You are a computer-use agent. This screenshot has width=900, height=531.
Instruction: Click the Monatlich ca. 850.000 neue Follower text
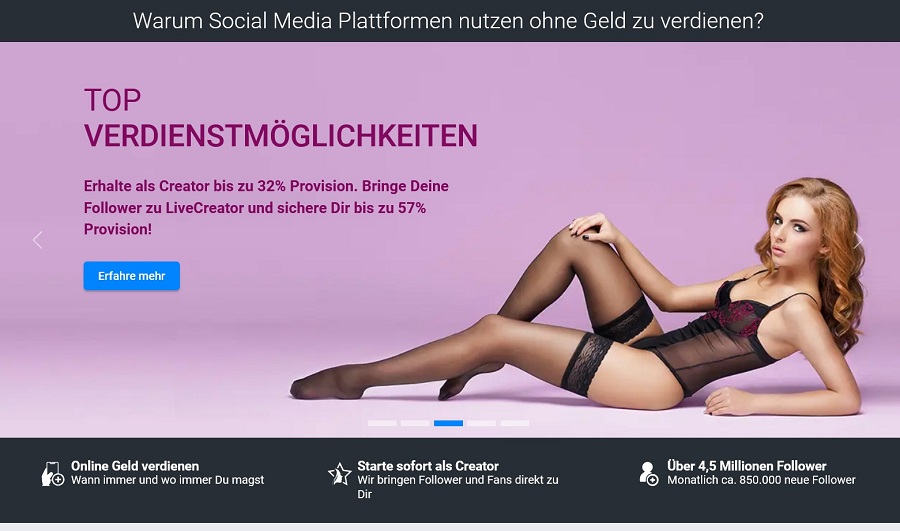click(x=761, y=480)
